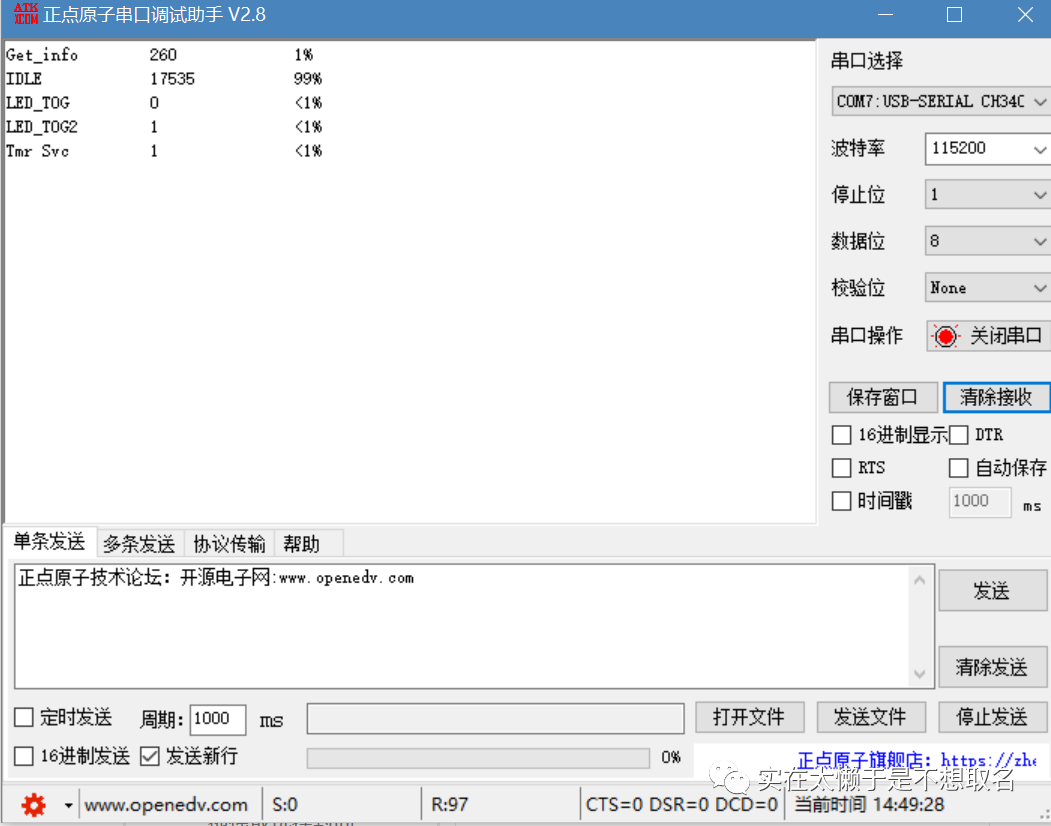Open the red gear settings icon
The height and width of the screenshot is (826, 1051).
point(33,805)
